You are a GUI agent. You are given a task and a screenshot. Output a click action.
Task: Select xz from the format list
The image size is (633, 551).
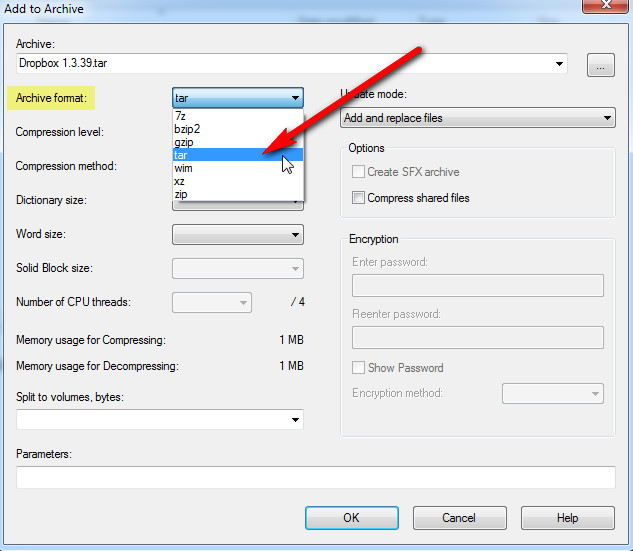(x=238, y=181)
